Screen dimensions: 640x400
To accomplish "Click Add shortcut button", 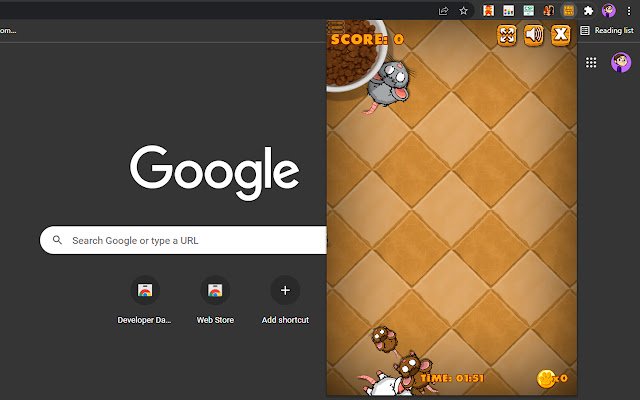I will pyautogui.click(x=285, y=301).
